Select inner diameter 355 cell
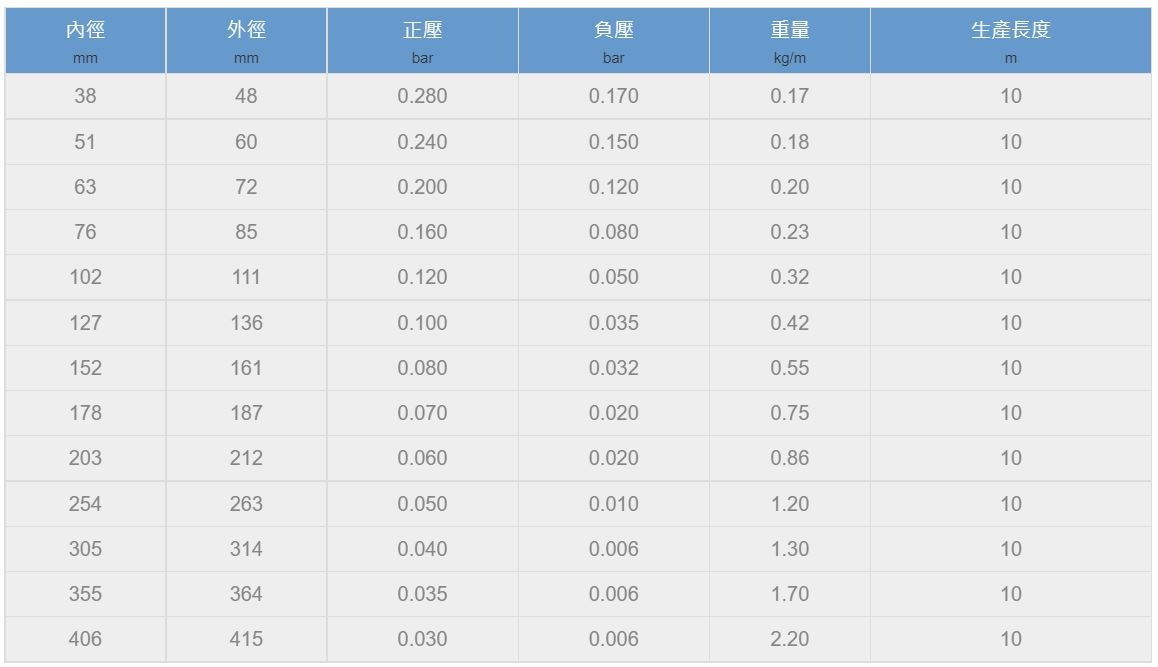 pyautogui.click(x=86, y=594)
